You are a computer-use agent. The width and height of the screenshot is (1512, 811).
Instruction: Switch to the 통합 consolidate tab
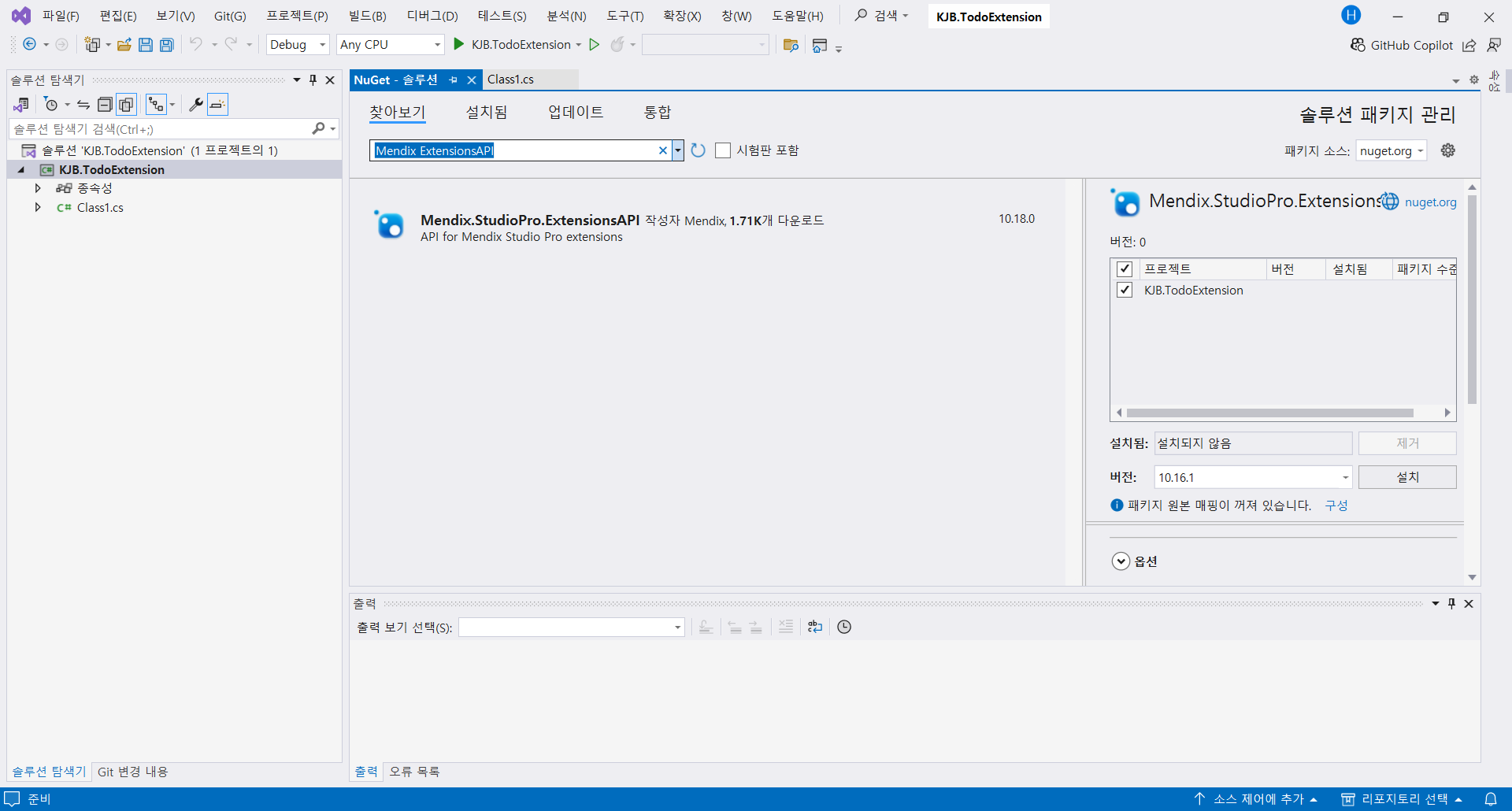tap(658, 112)
